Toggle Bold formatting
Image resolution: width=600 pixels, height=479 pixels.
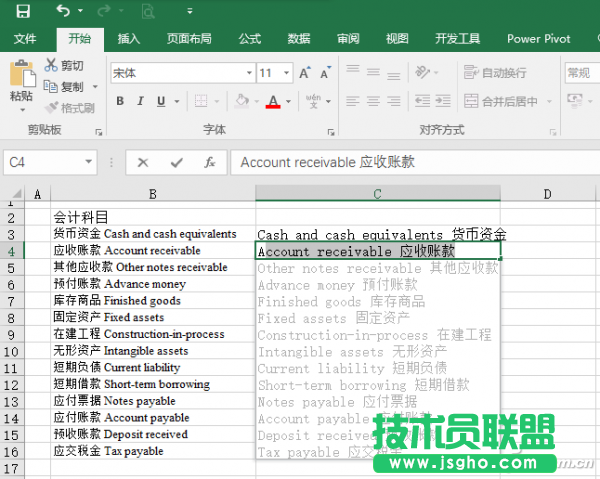pos(120,101)
